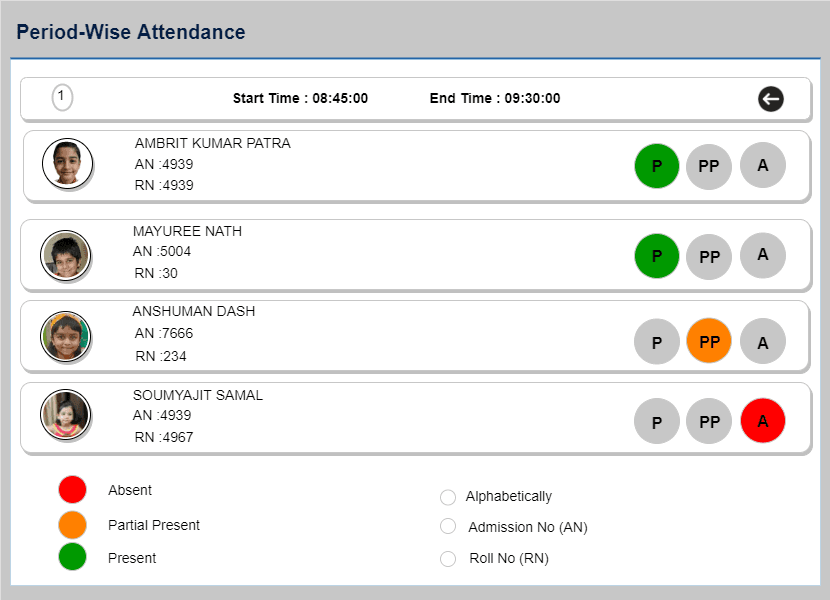Select period number 1 circle

click(62, 97)
